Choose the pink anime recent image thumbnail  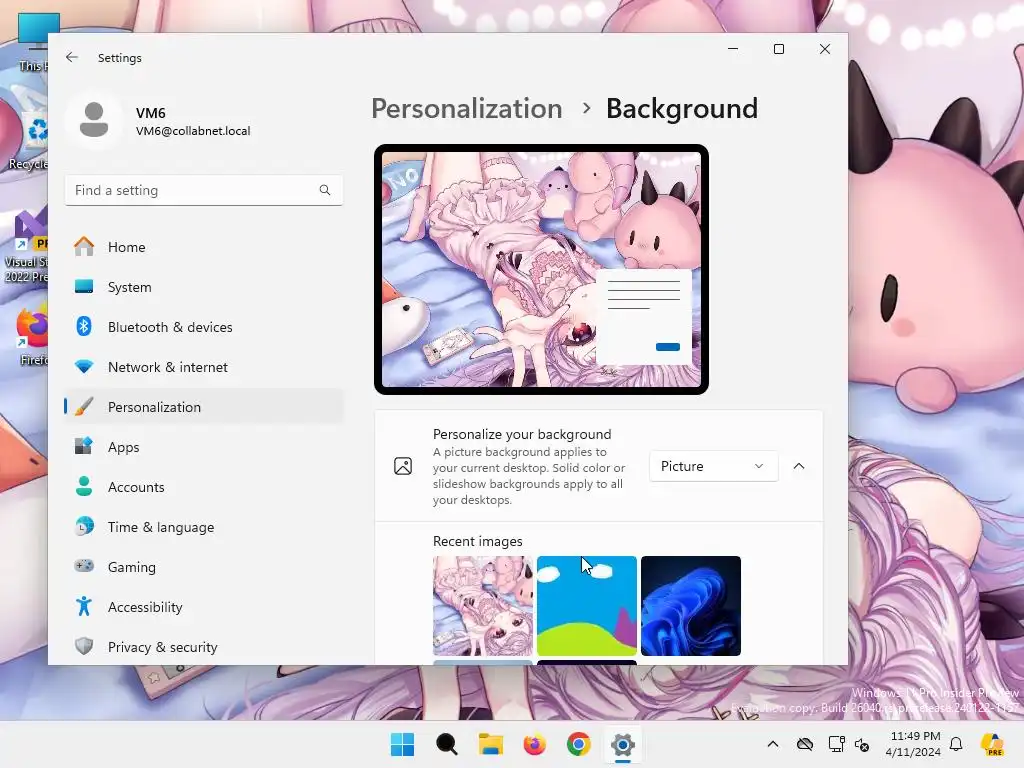click(x=483, y=606)
